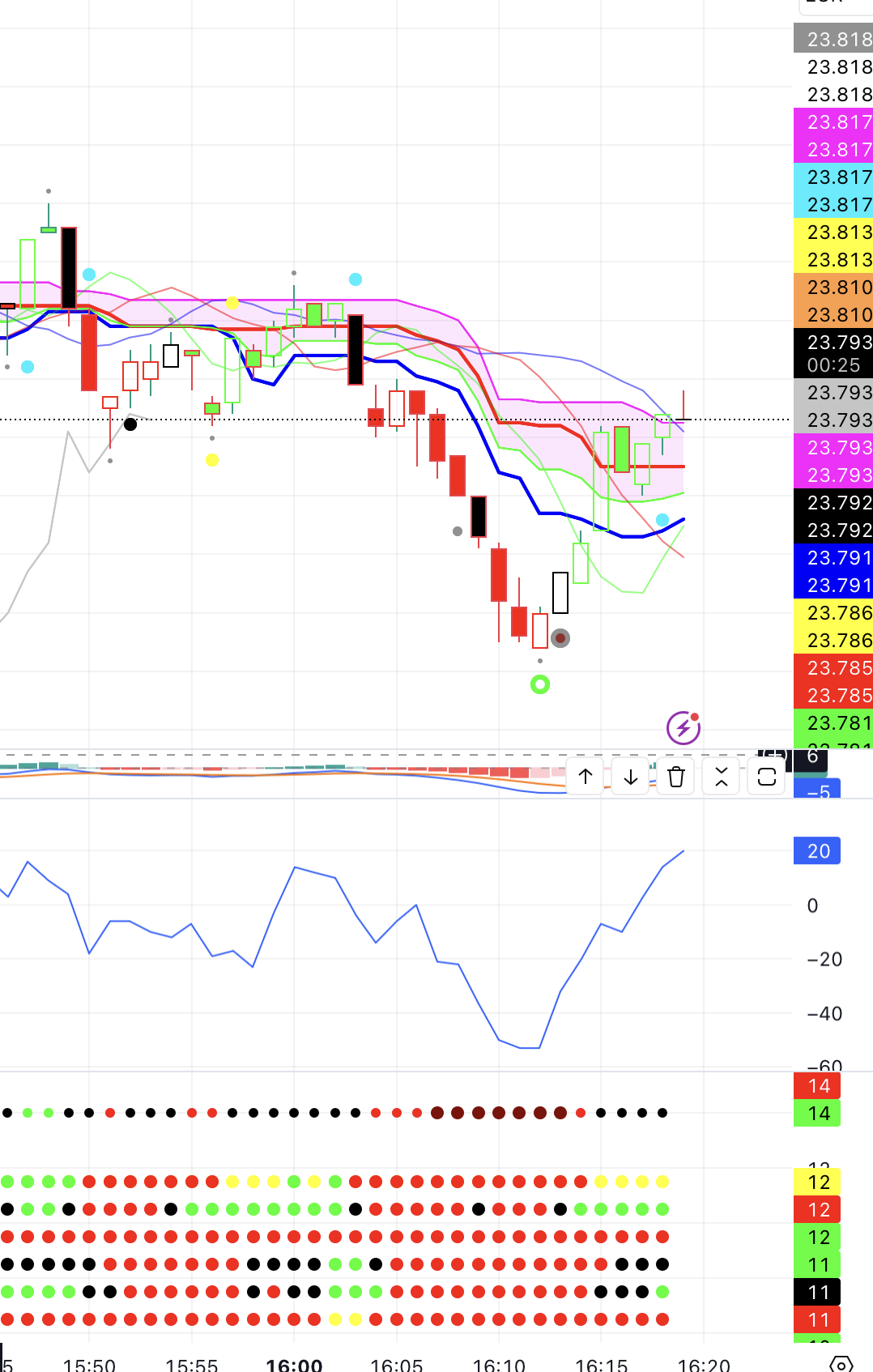The width and height of the screenshot is (873, 1372).
Task: Tap the green ring marker below the candles
Action: click(x=540, y=684)
